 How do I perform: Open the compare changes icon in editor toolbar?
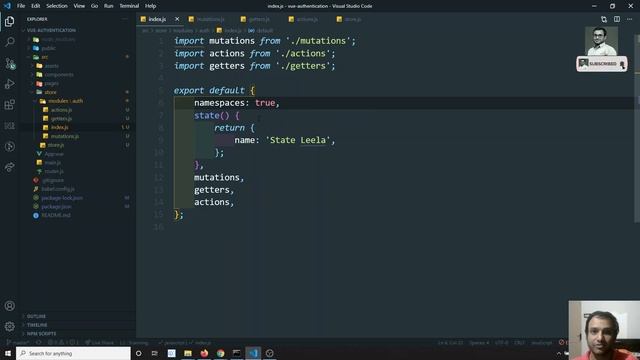click(604, 19)
